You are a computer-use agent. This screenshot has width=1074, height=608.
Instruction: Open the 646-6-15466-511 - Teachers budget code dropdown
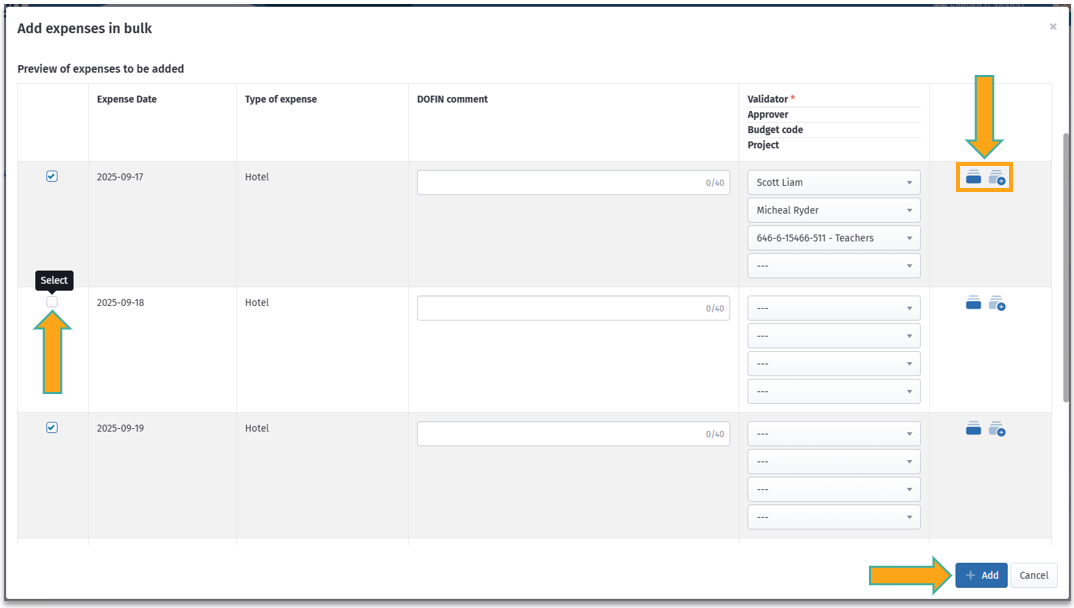coord(834,238)
